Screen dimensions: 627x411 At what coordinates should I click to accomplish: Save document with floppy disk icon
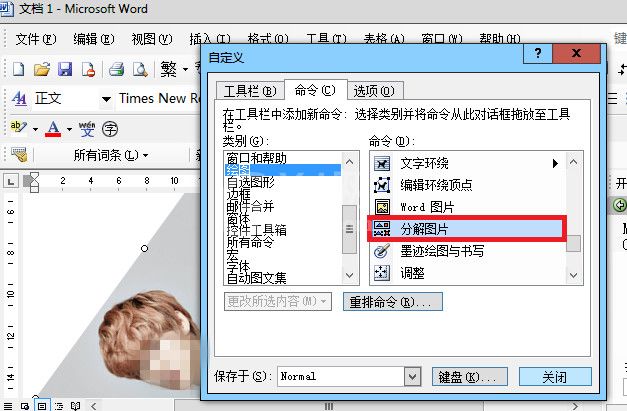[65, 69]
